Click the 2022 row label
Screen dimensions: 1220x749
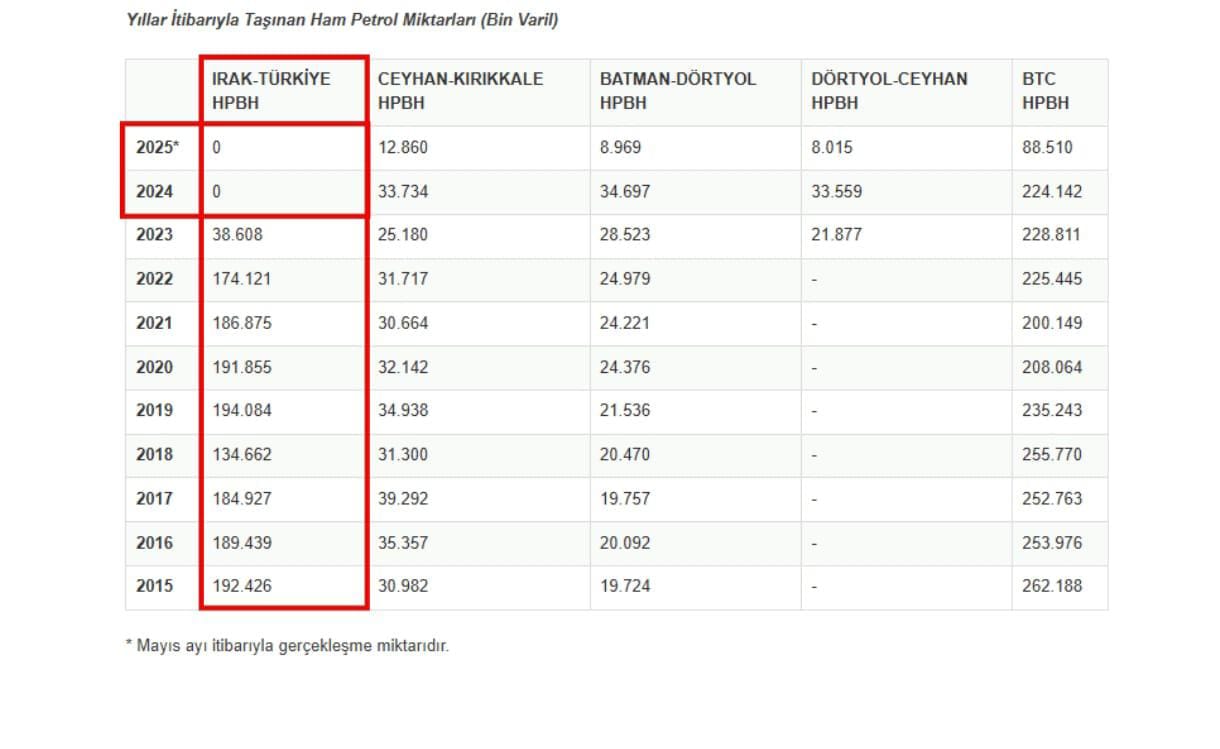(154, 279)
